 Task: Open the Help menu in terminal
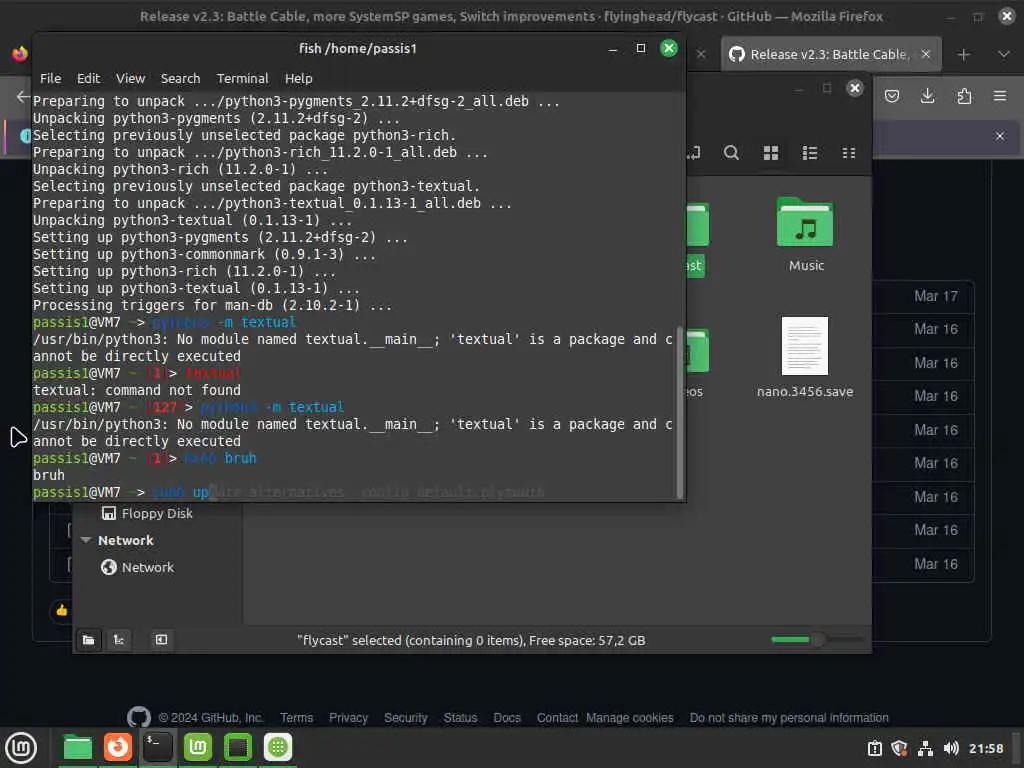pos(298,78)
